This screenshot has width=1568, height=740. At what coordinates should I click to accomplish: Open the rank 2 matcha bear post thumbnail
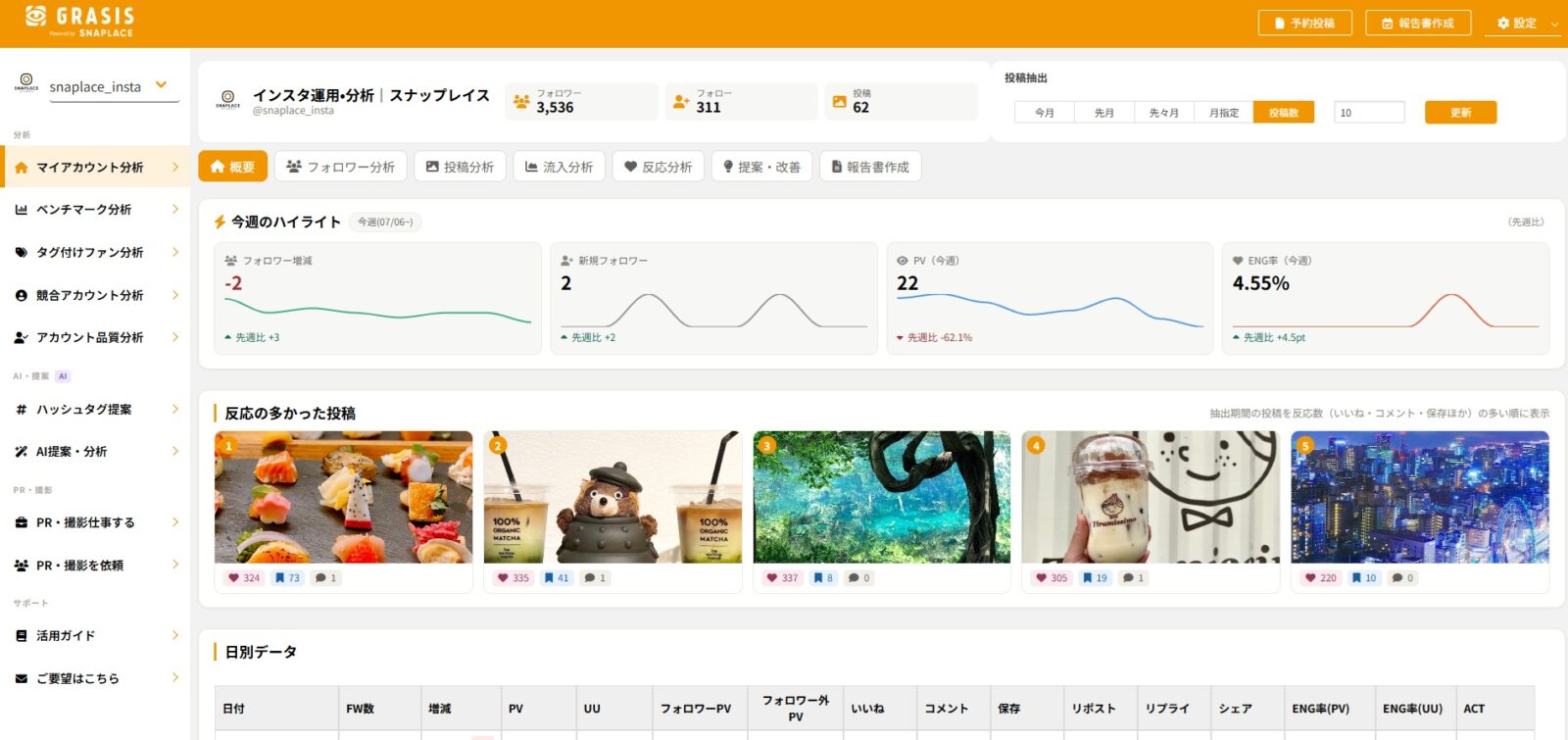pyautogui.click(x=612, y=497)
